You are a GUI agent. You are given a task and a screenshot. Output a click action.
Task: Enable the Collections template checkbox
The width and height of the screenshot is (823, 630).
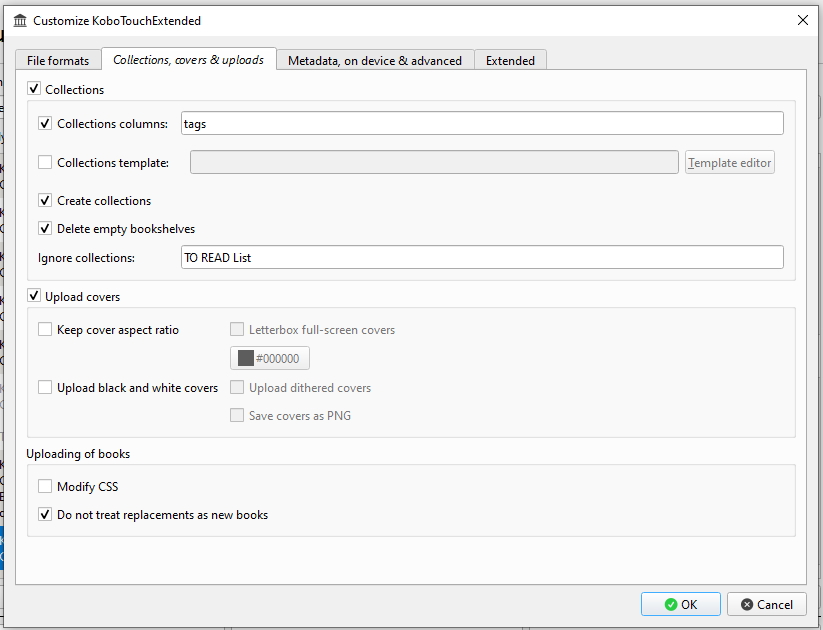coord(45,162)
